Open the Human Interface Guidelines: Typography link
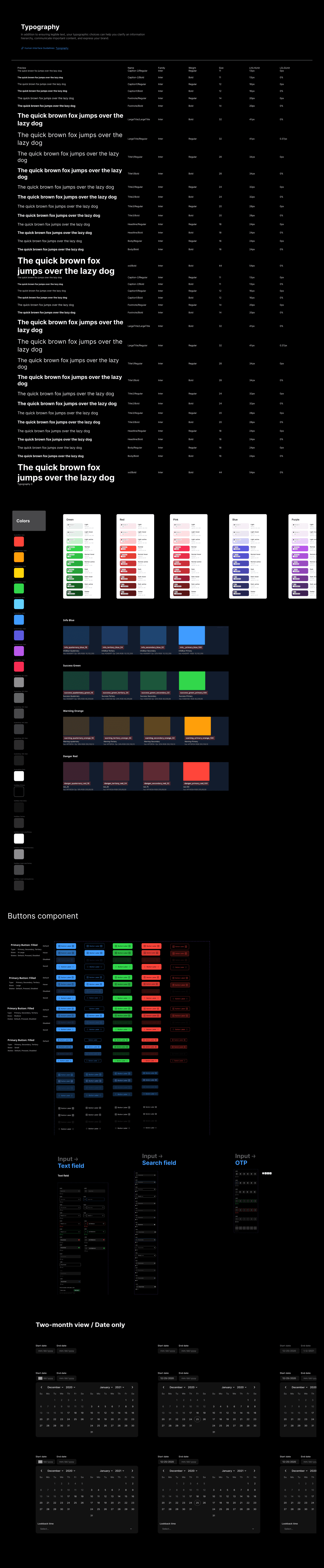This screenshot has width=324, height=1568. (x=45, y=48)
